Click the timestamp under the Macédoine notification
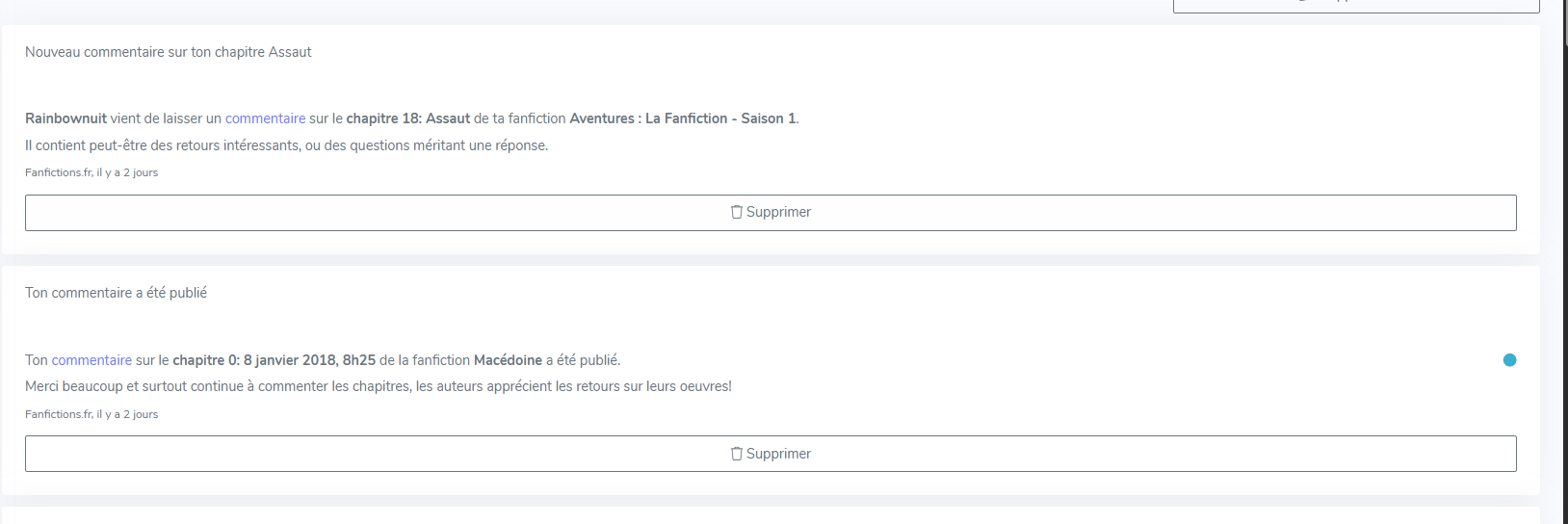Viewport: 1568px width, 524px height. pos(91,414)
